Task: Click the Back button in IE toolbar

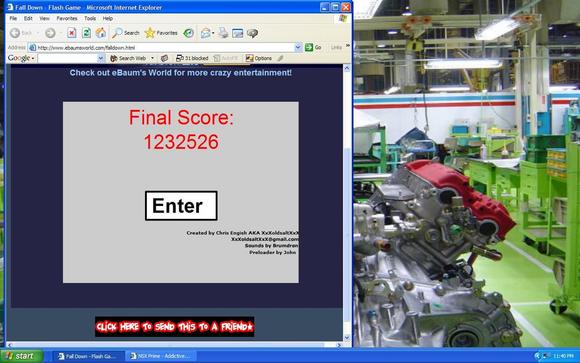Action: click(x=21, y=33)
